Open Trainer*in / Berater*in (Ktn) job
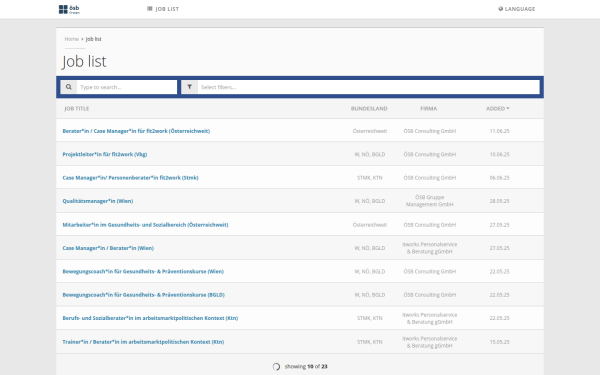Viewport: 600px width, 375px height. pyautogui.click(x=143, y=342)
